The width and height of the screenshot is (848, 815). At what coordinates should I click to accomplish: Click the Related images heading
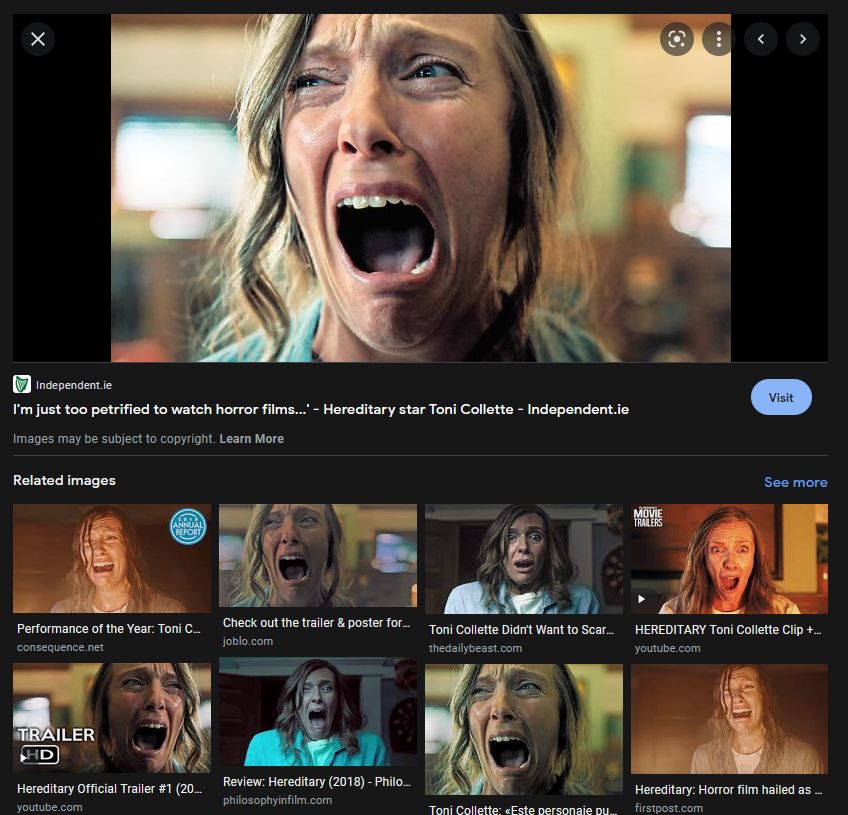coord(64,480)
